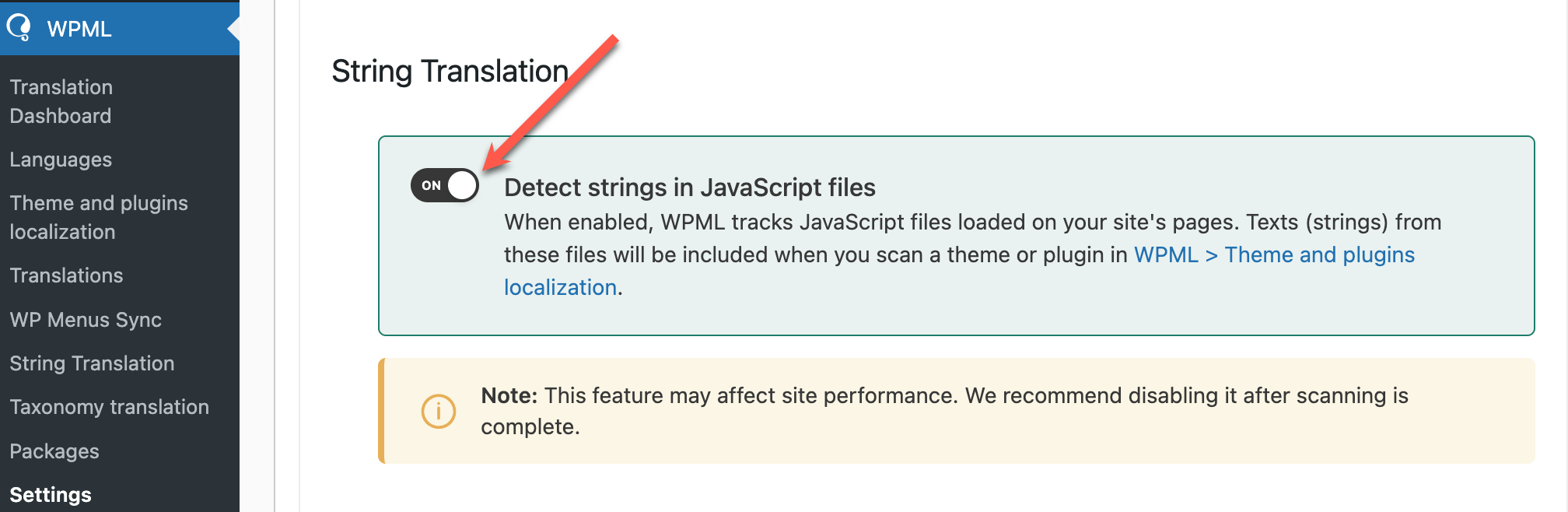Click the white knob of the ON switch
Viewport: 1568px width, 512px height.
(x=462, y=185)
